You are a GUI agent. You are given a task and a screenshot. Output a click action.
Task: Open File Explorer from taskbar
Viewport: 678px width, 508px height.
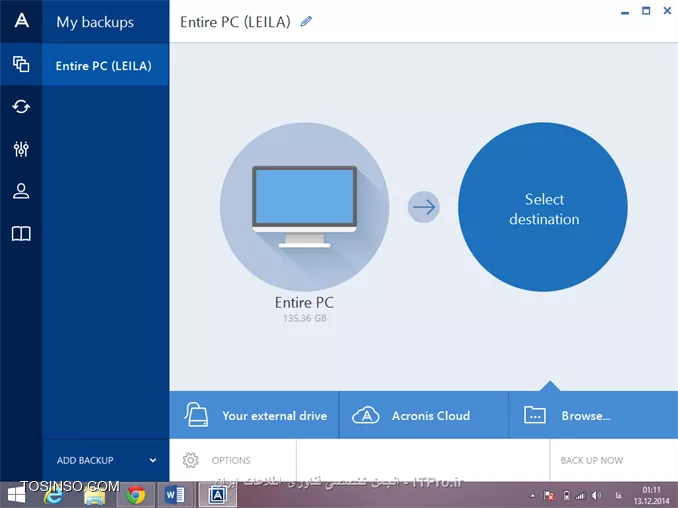click(95, 496)
